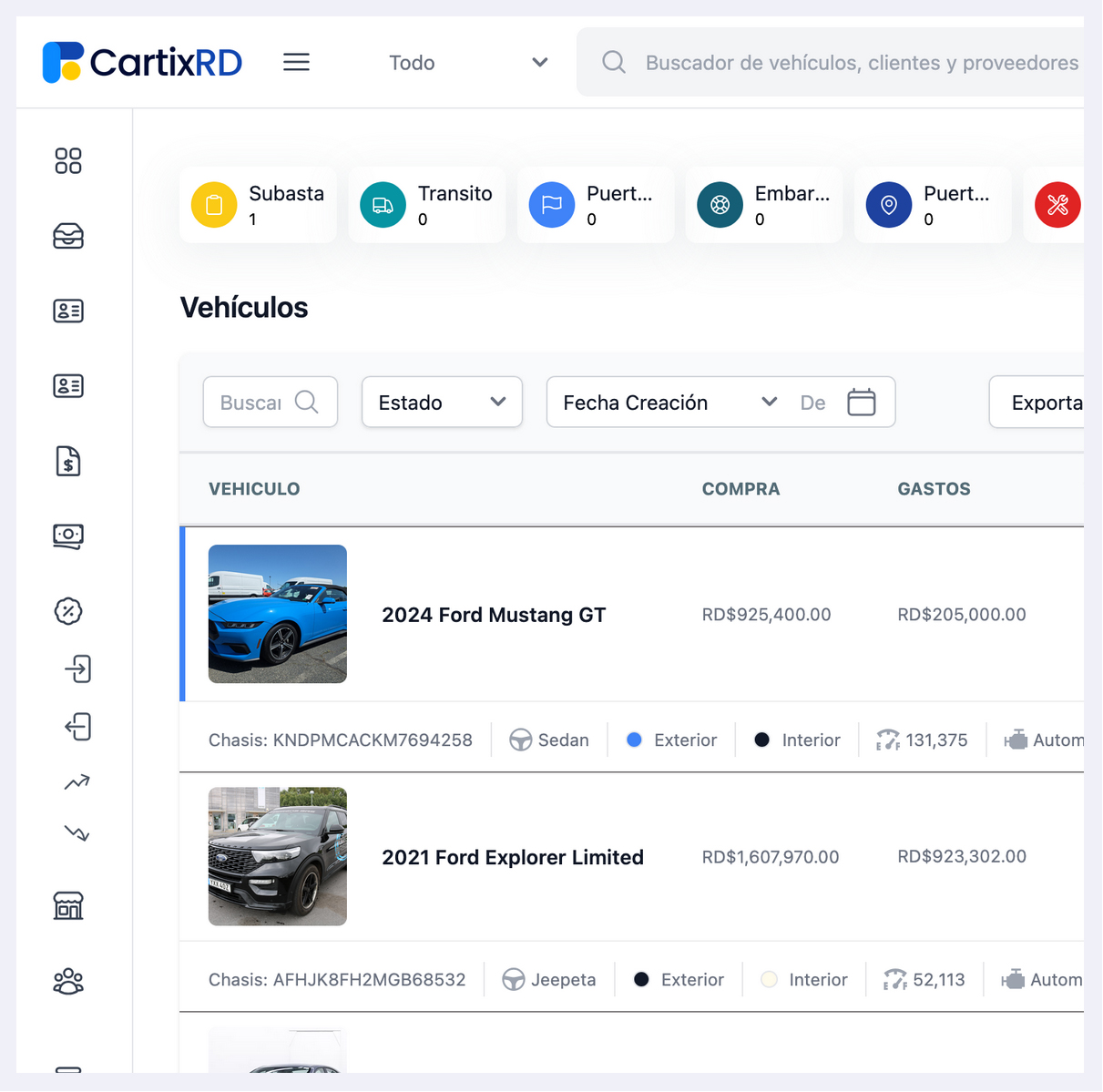1103x1092 pixels.
Task: Open the black Explorer photo thumbnail
Action: pos(278,856)
